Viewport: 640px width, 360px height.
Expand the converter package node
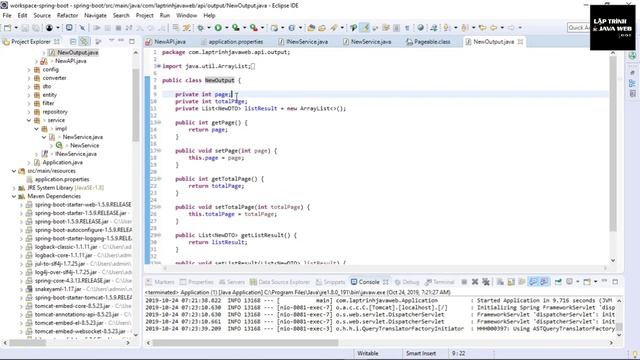[29, 78]
